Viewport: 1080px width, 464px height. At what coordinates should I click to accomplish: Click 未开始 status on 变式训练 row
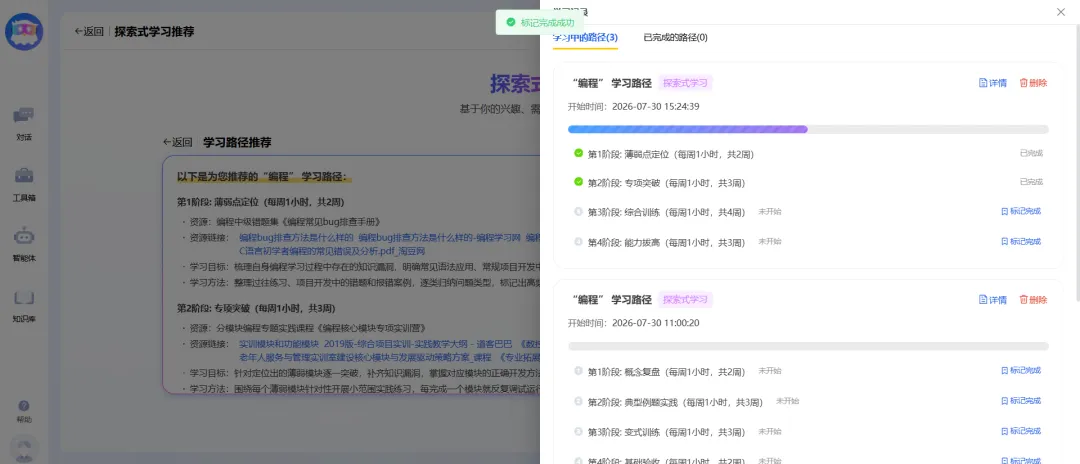tap(770, 431)
